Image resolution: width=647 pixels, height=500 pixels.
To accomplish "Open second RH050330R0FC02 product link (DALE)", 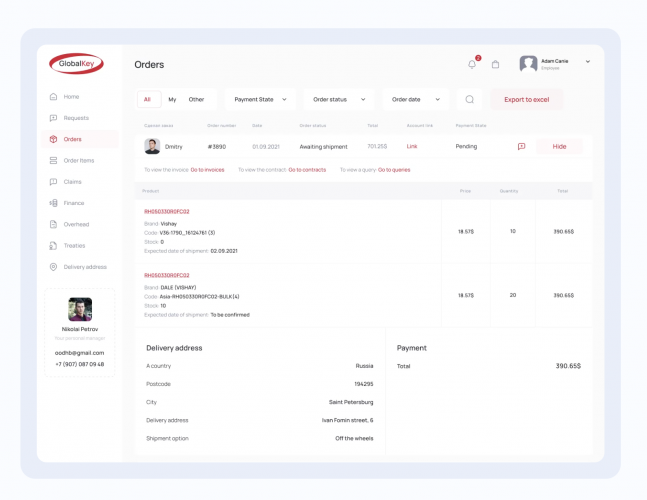I will [167, 275].
